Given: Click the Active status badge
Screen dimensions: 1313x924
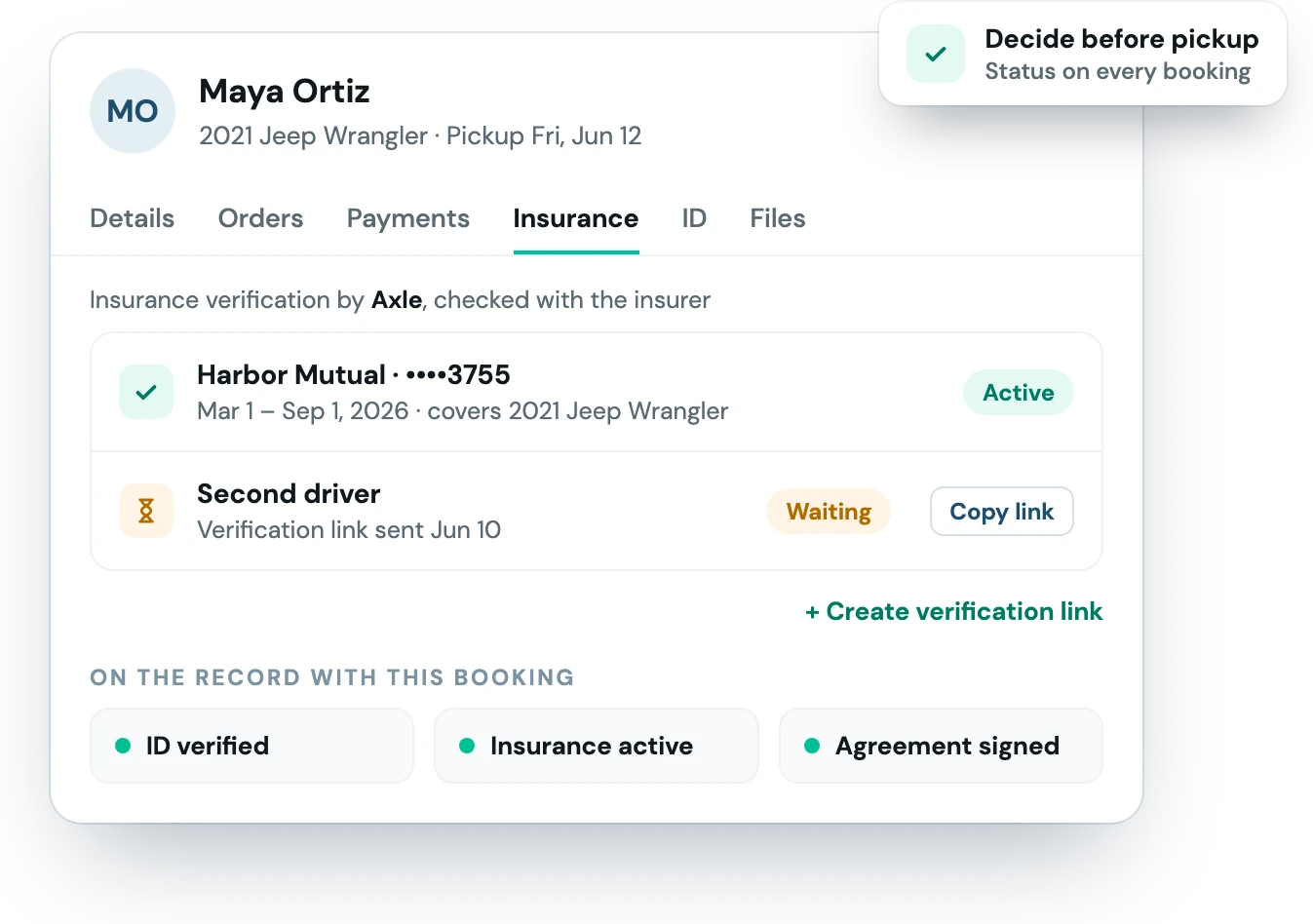Looking at the screenshot, I should click(1019, 392).
